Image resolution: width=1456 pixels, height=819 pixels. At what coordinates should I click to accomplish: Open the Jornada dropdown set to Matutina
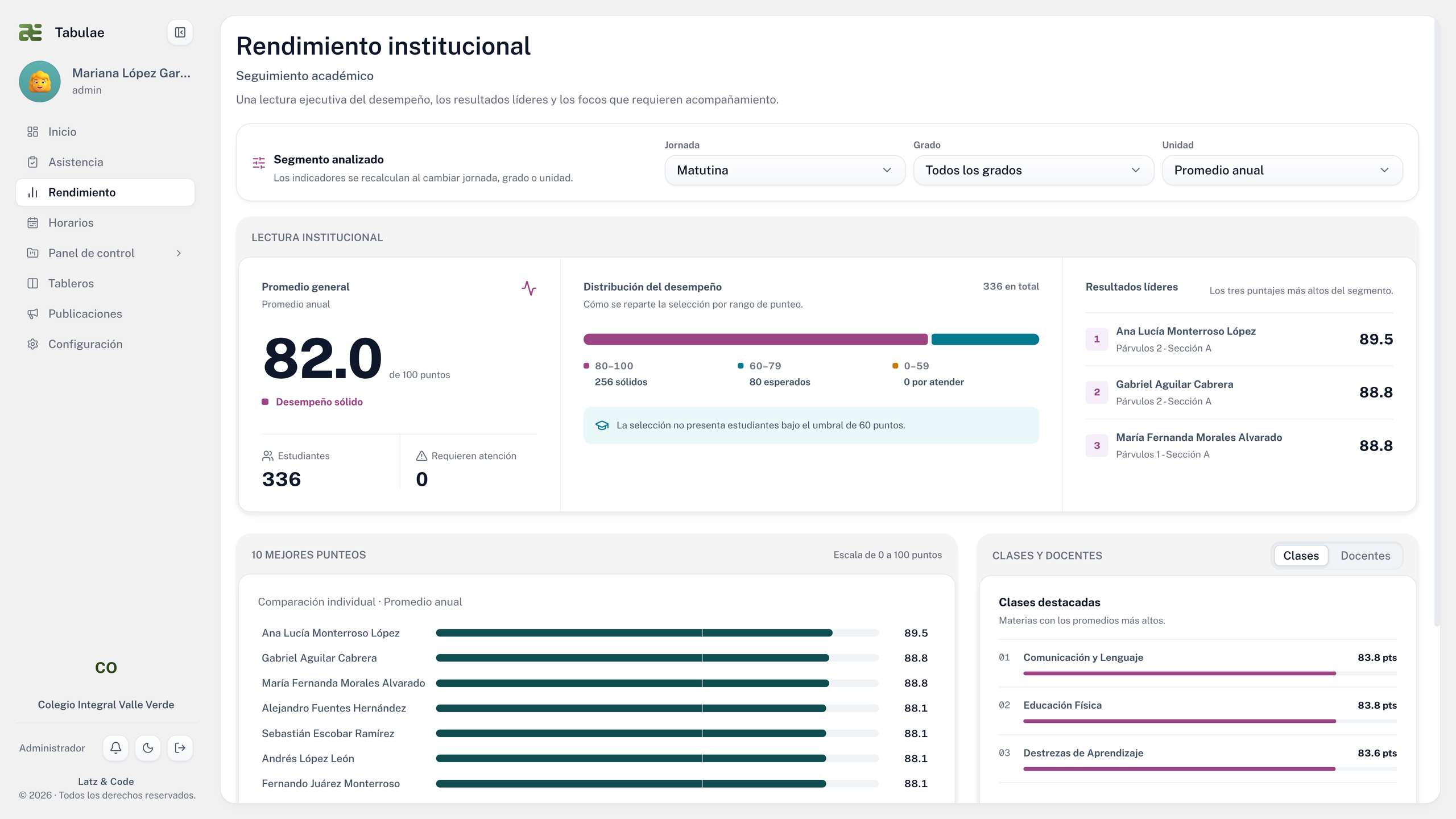pos(784,170)
